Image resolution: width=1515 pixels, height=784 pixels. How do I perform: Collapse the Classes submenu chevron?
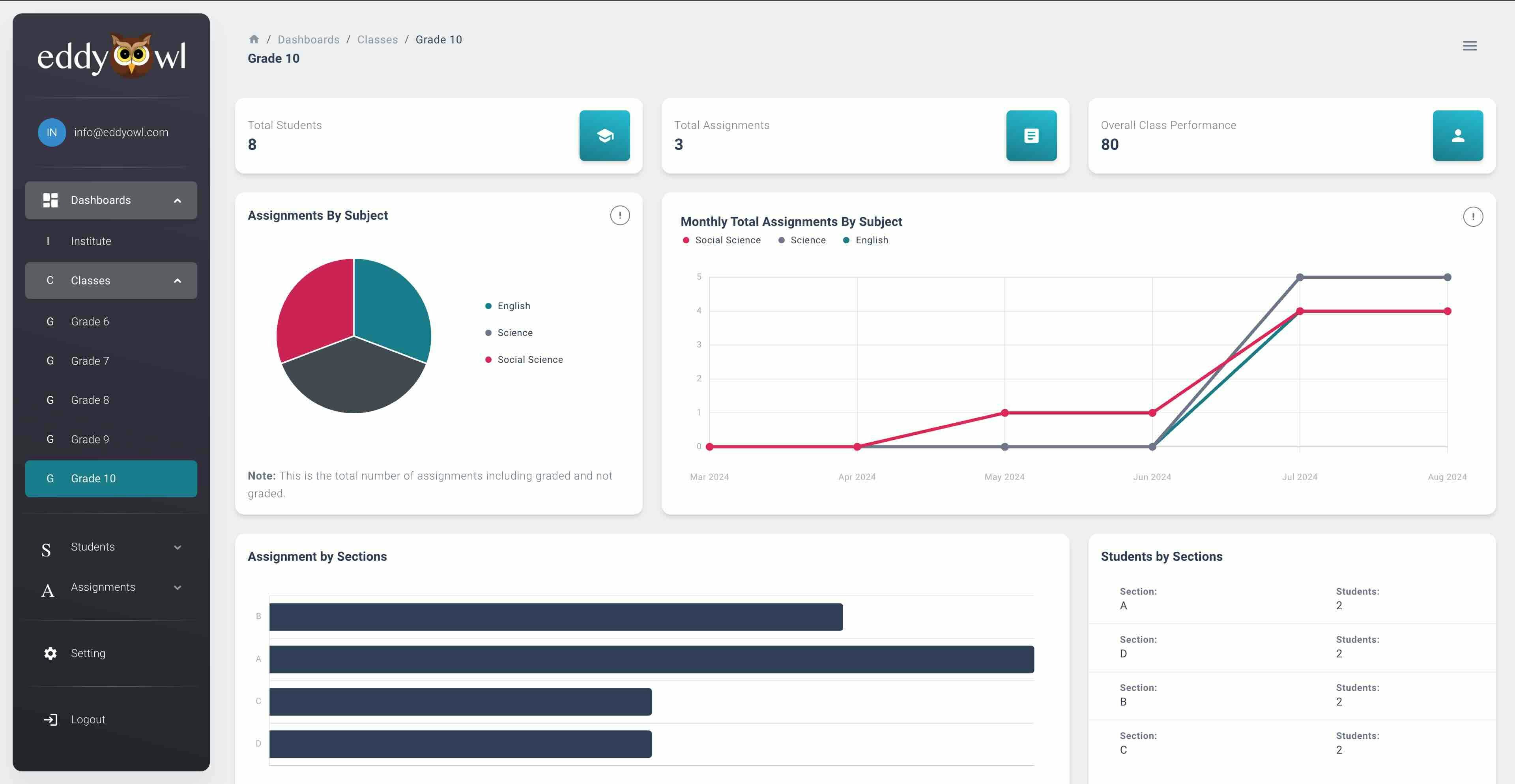coord(177,281)
